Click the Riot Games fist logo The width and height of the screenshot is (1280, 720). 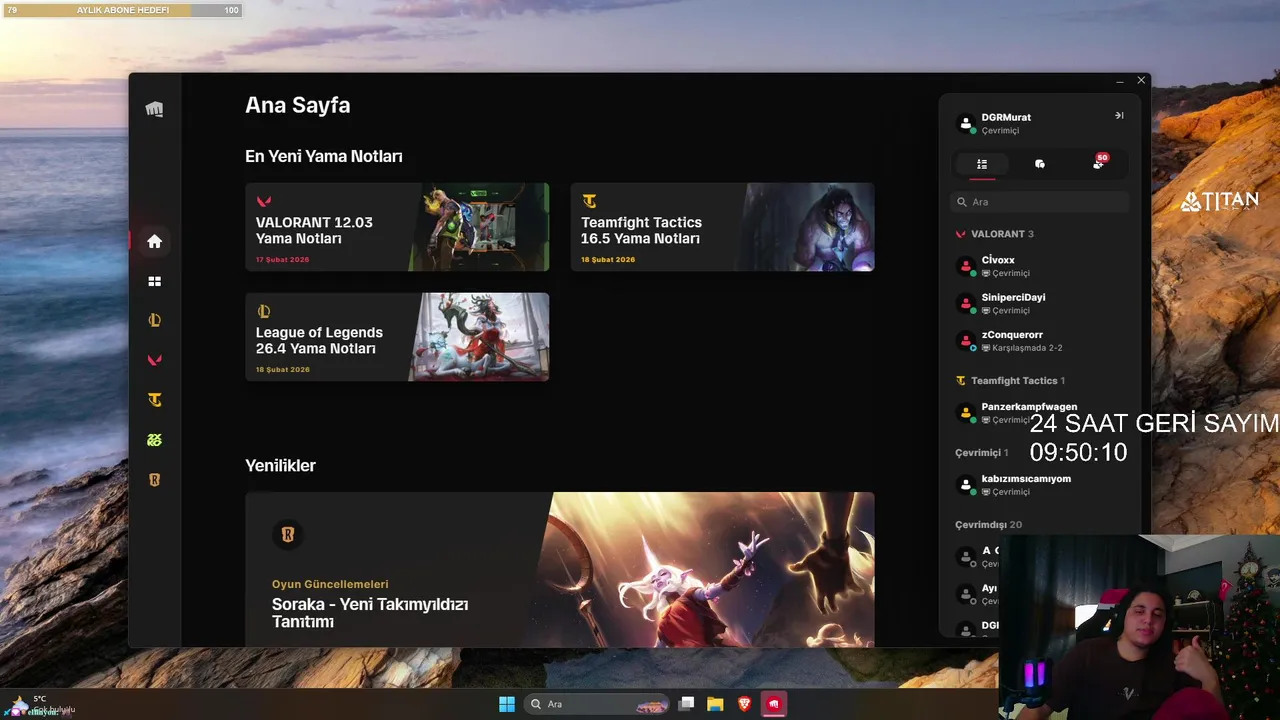pos(154,109)
